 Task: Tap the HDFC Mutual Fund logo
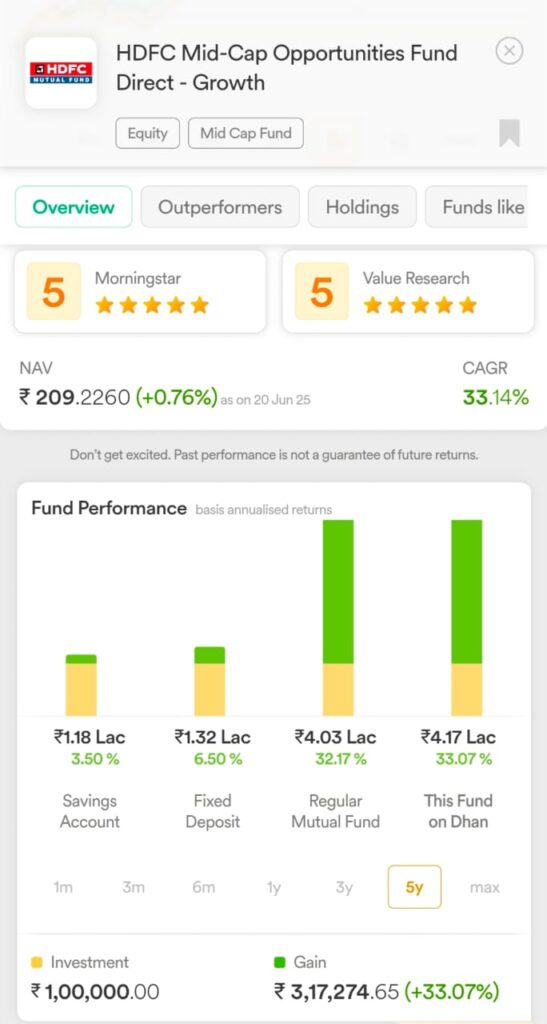tap(61, 72)
